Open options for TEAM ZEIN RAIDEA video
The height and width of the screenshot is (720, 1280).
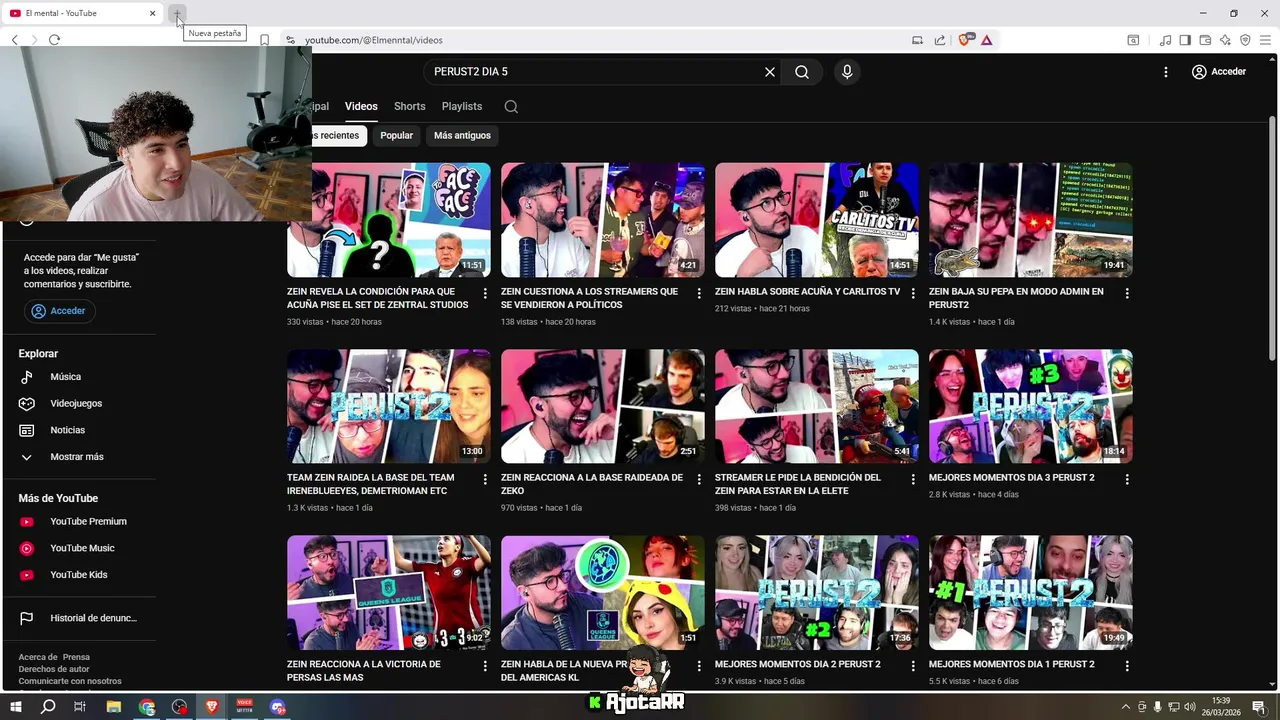point(485,479)
